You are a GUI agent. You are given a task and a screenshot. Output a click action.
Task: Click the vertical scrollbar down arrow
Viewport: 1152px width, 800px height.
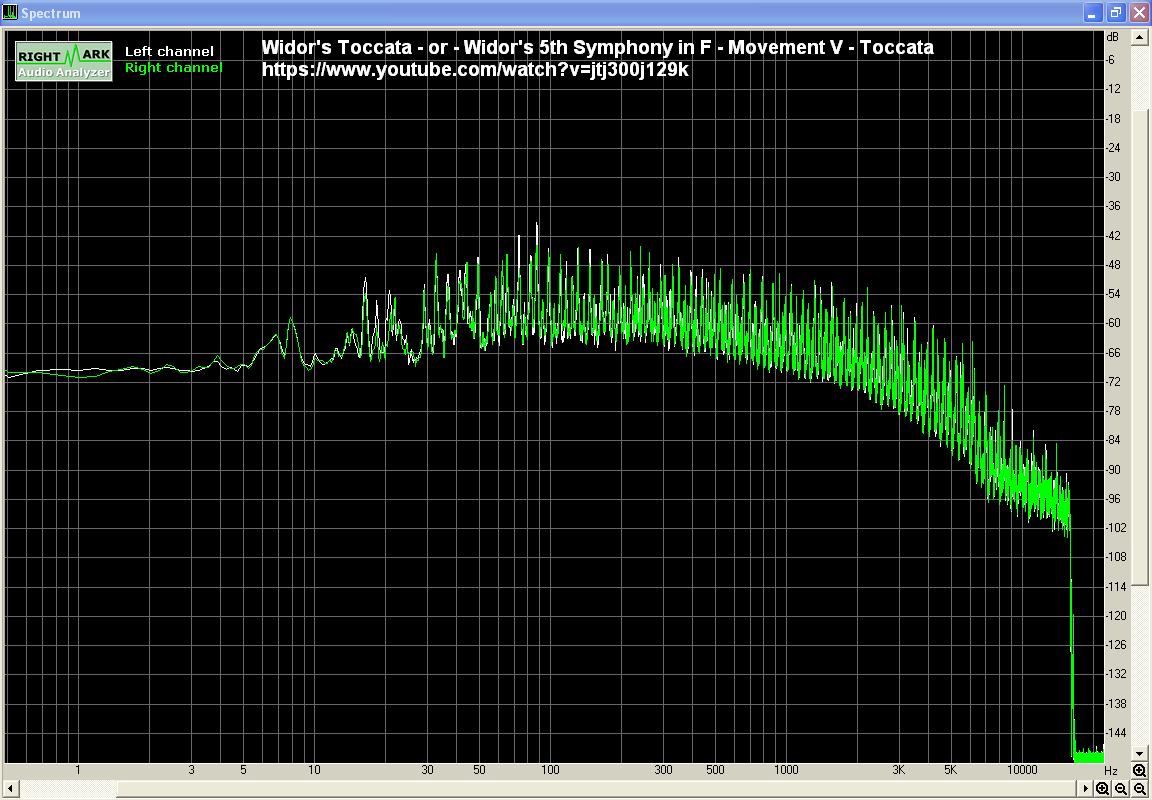[x=1140, y=754]
